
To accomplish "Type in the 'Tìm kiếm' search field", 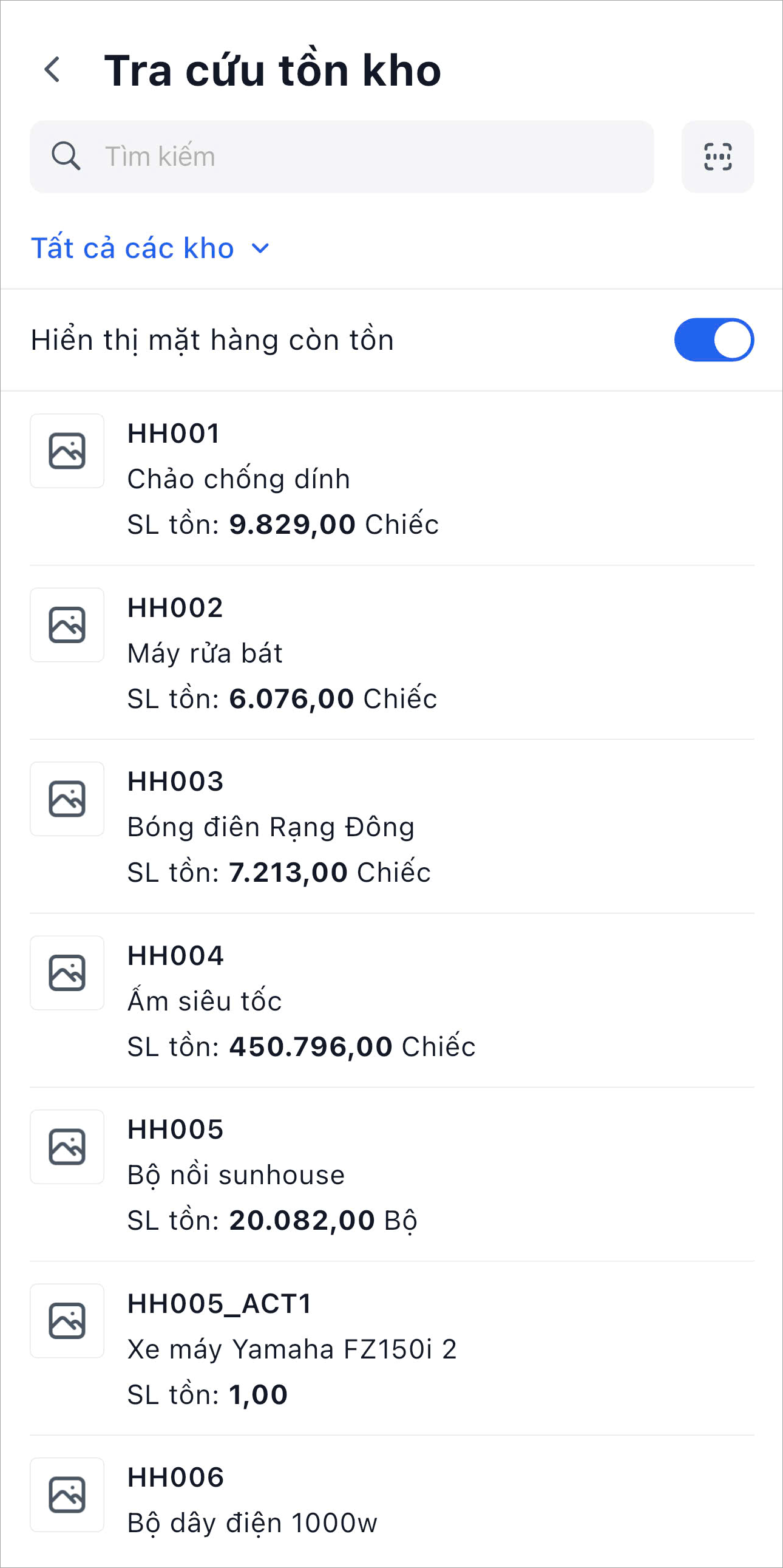I will [365, 157].
